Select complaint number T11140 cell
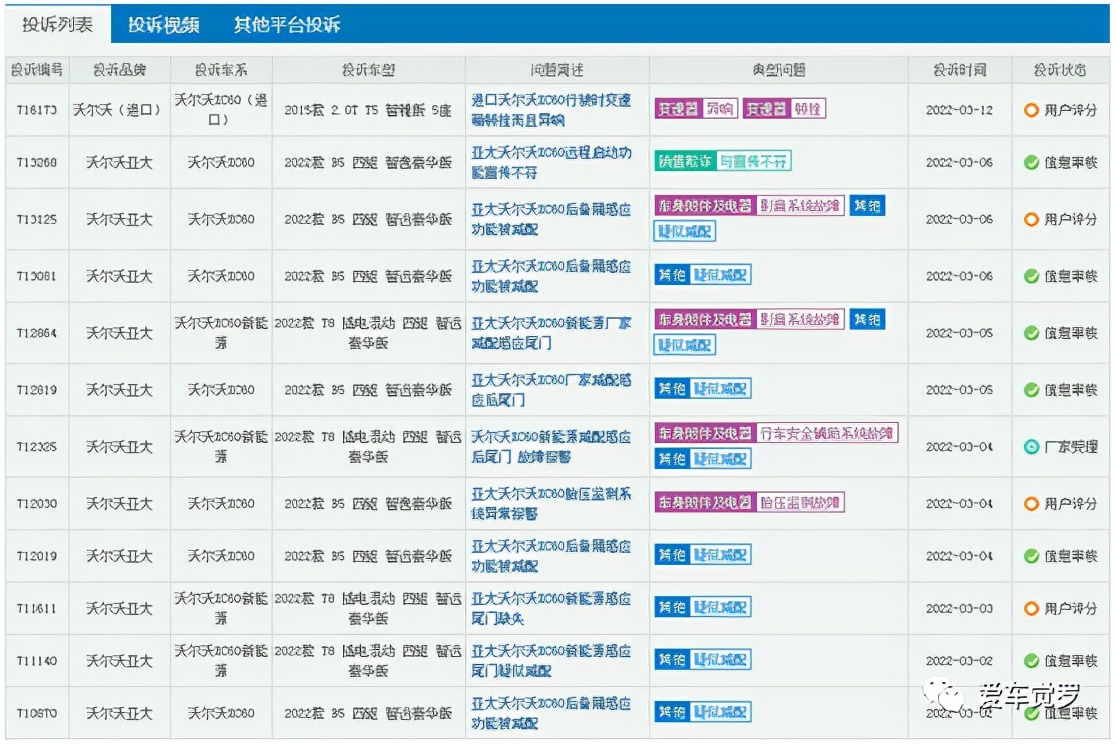Screen dimensions: 1116x744 (37, 661)
